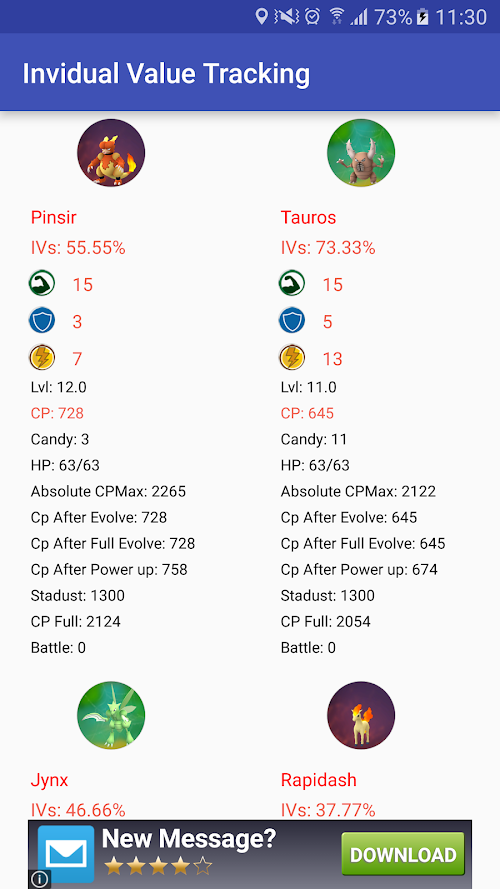
Task: Tap Tauros's yellow stamina lightning icon
Action: pos(292,358)
